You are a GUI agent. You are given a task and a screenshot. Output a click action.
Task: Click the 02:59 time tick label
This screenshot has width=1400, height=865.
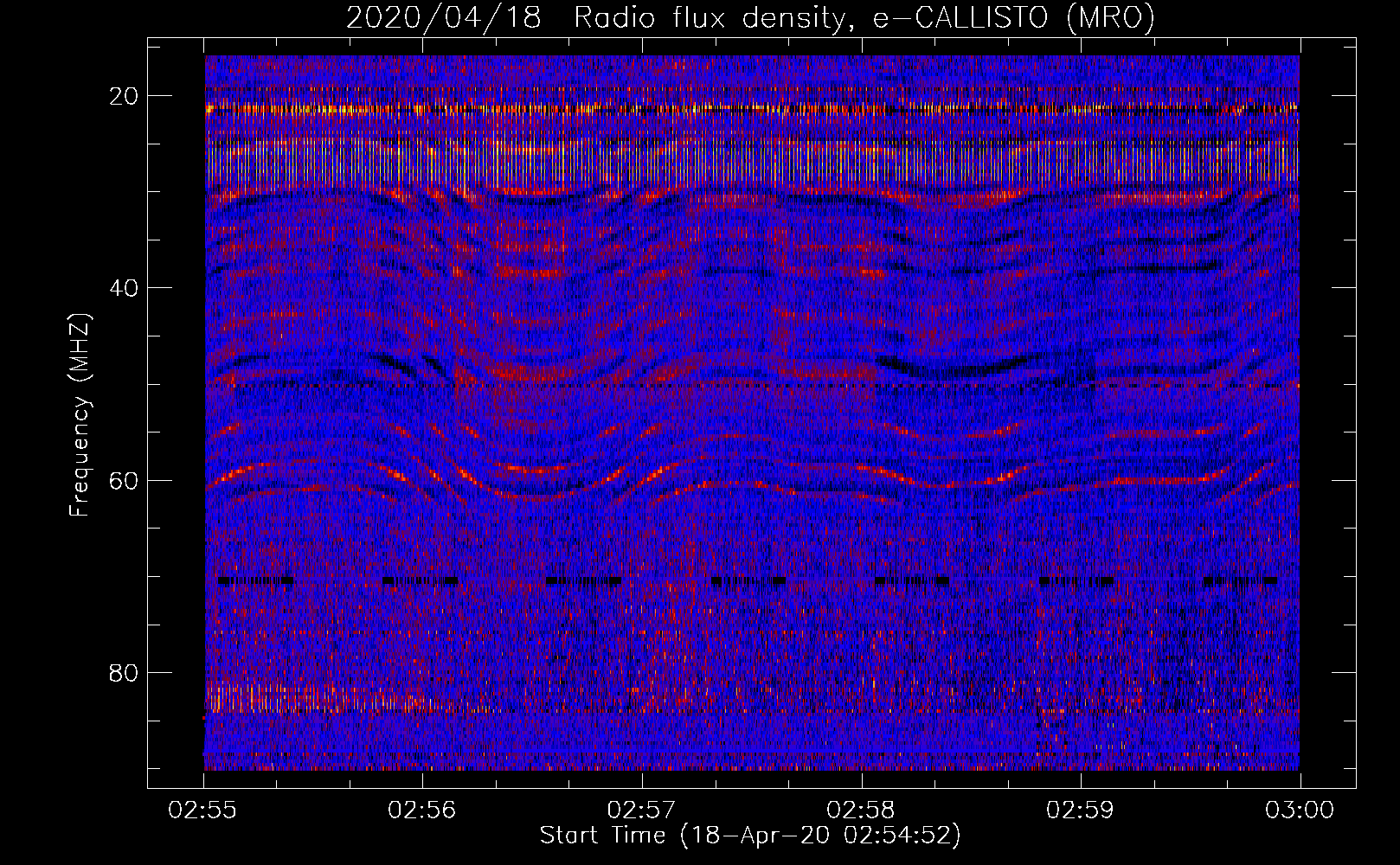point(1081,811)
